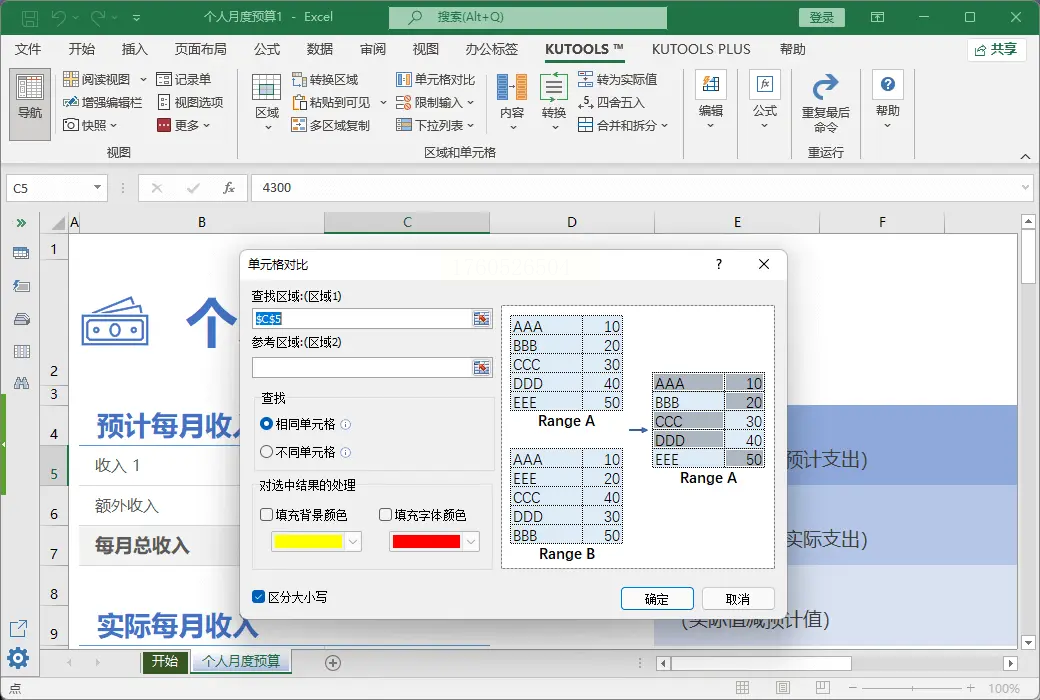The height and width of the screenshot is (700, 1040).
Task: Open the name box dropdown arrow
Action: [97, 187]
